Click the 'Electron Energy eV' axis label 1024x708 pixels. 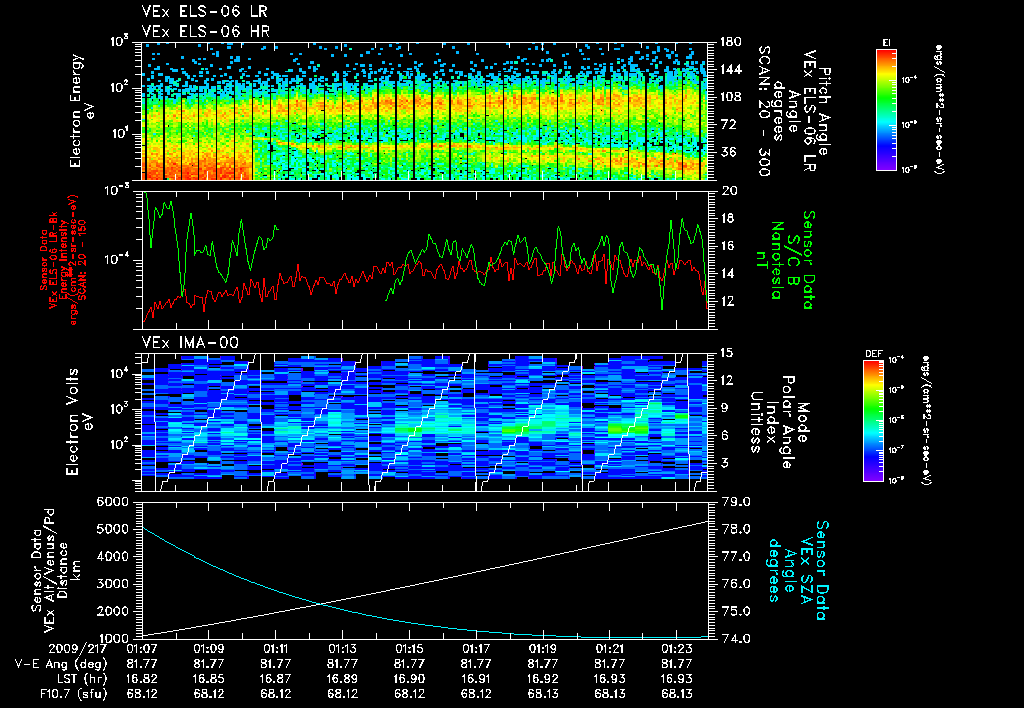click(82, 110)
